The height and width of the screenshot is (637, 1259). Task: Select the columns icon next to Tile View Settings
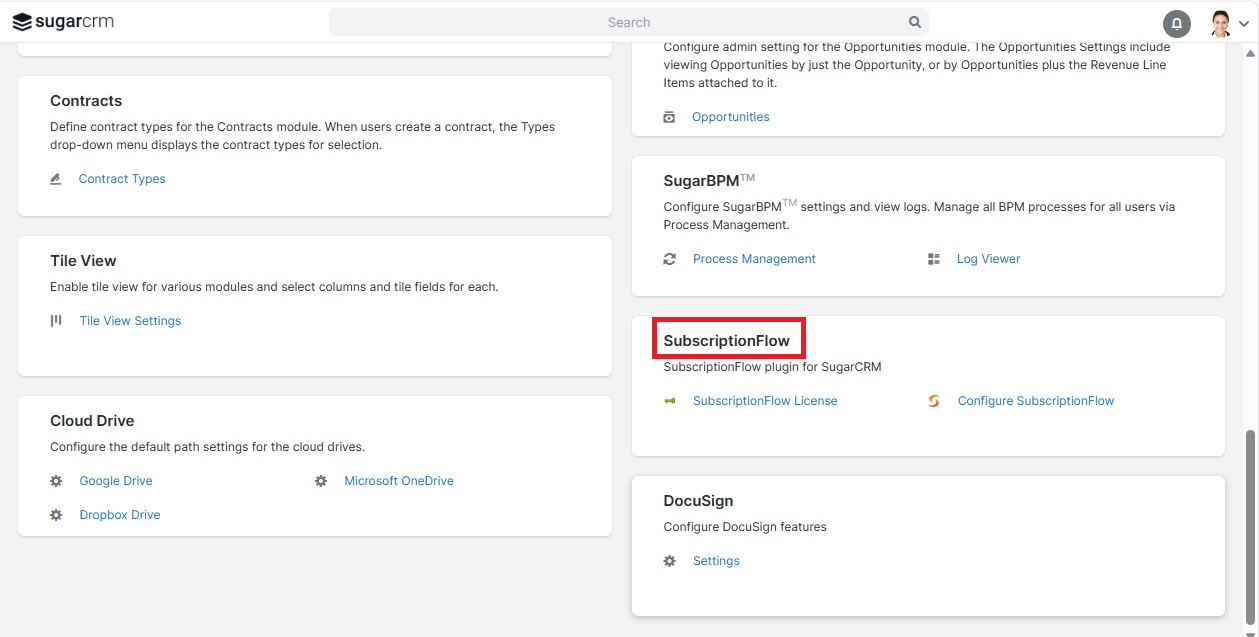57,320
